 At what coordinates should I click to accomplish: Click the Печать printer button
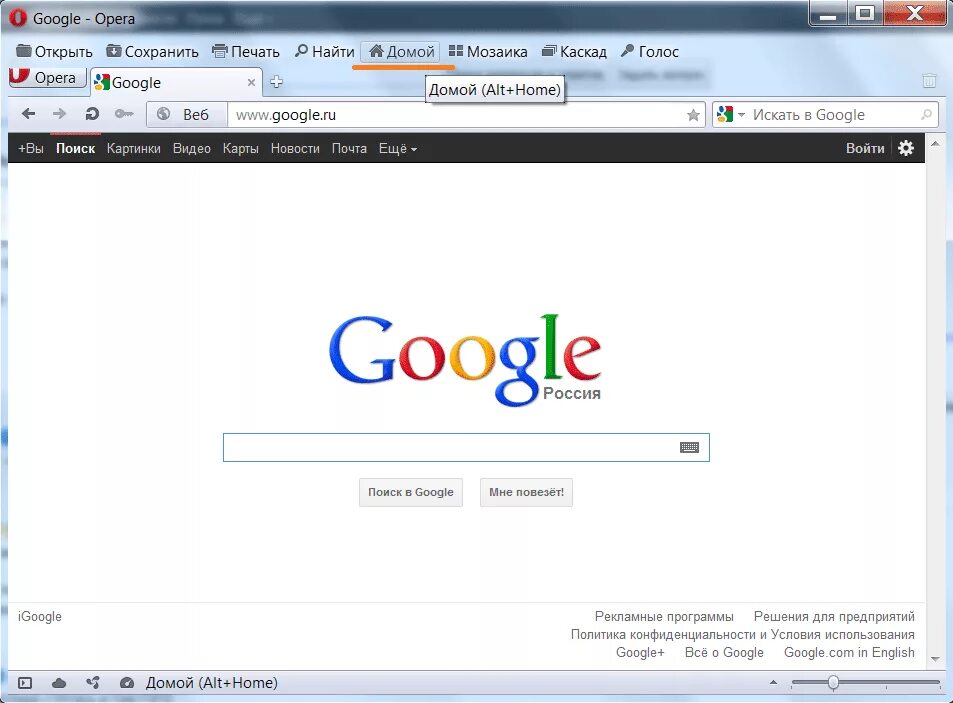(246, 52)
